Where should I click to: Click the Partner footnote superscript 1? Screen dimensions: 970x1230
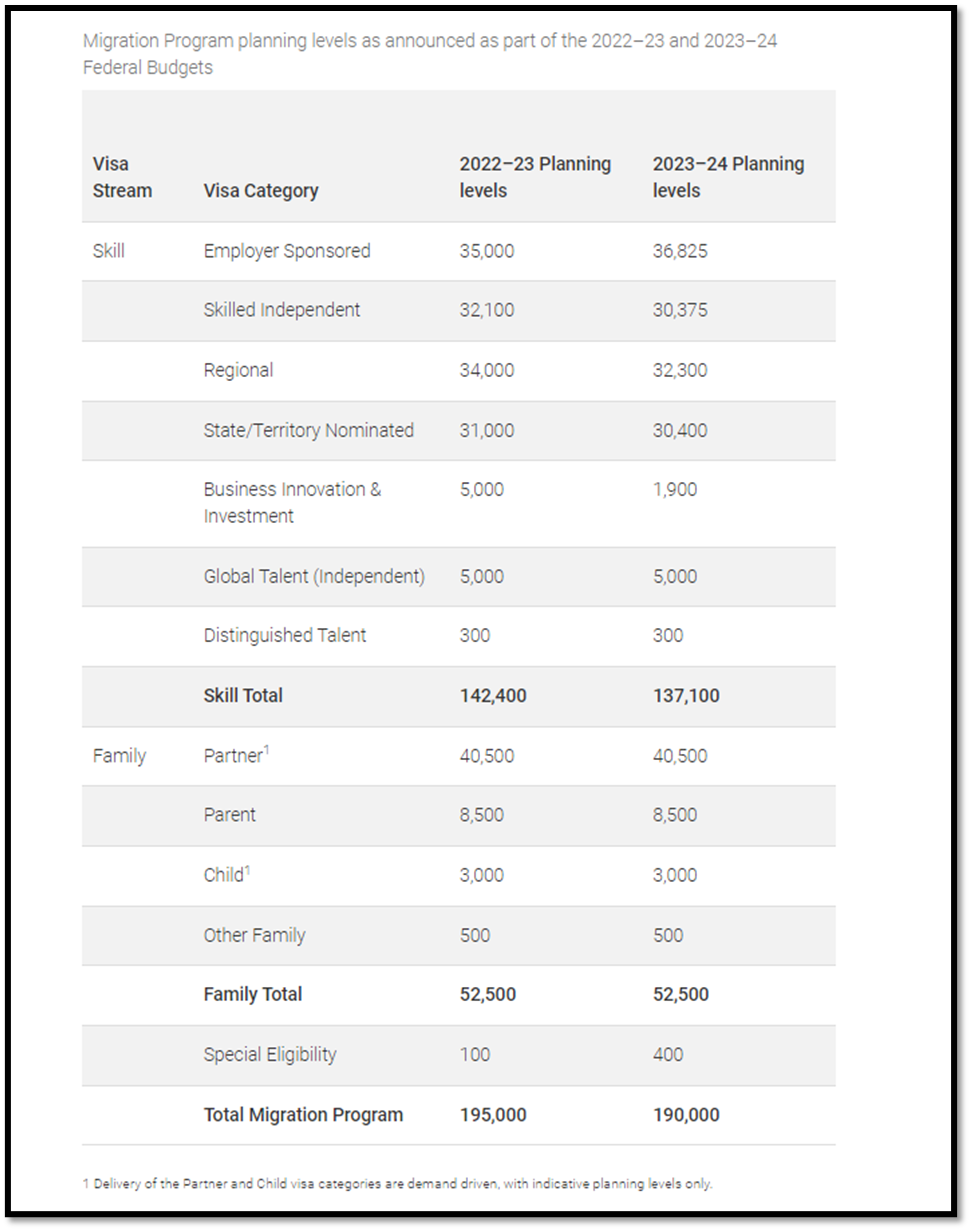(x=267, y=749)
